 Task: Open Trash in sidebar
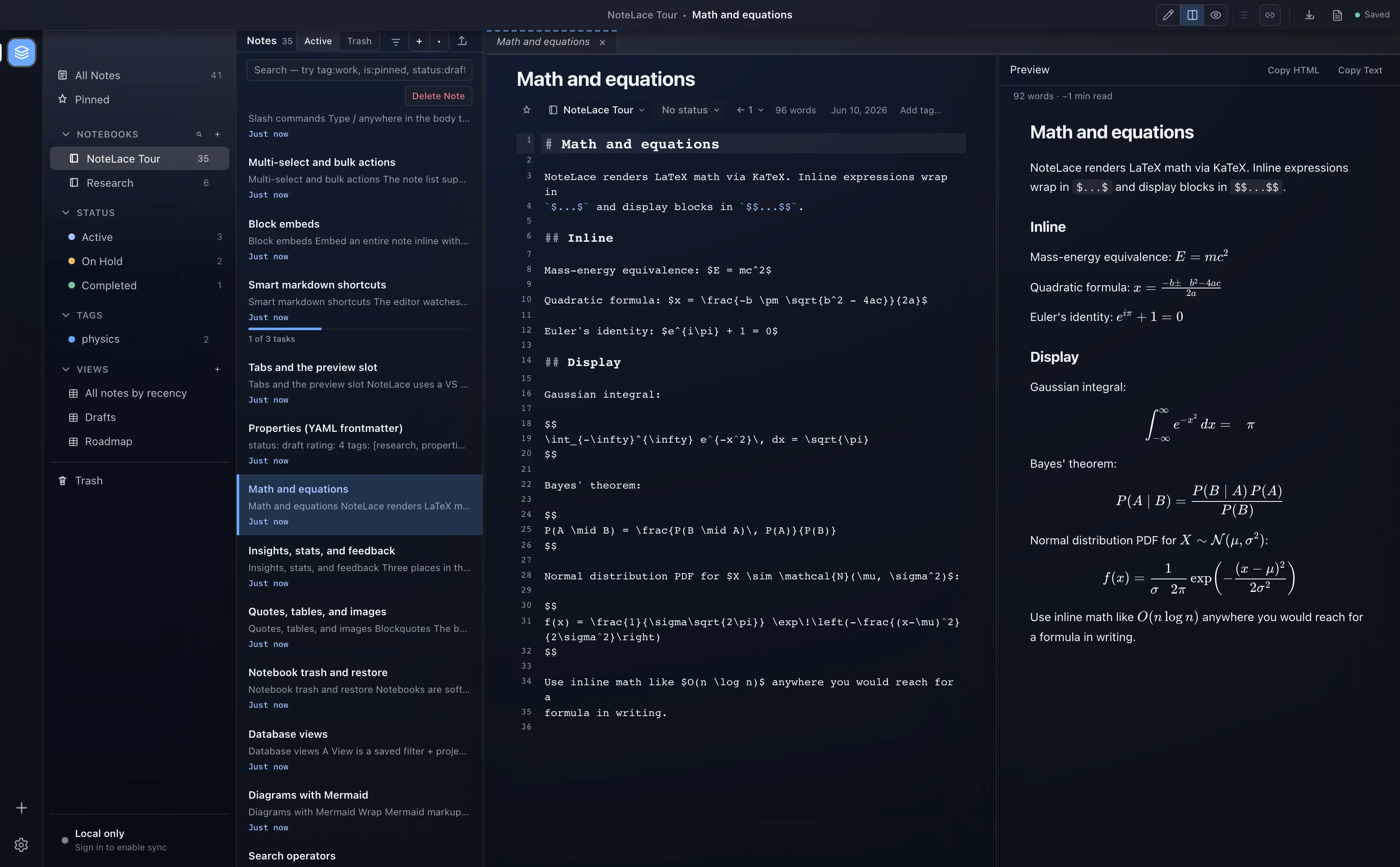139,481
